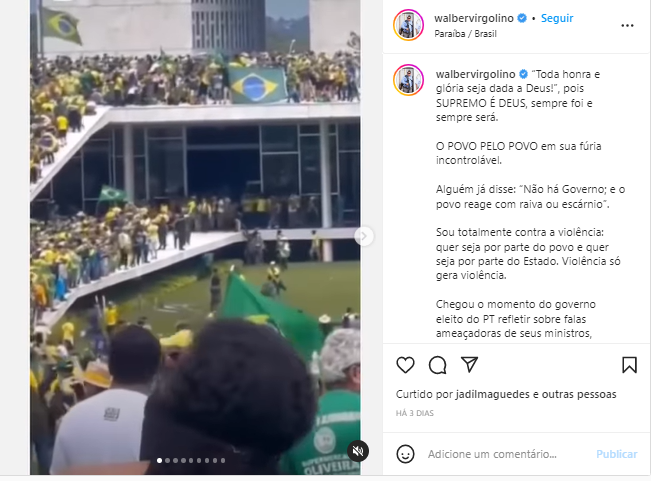
Task: Open the three-dot more options menu
Action: tap(627, 26)
